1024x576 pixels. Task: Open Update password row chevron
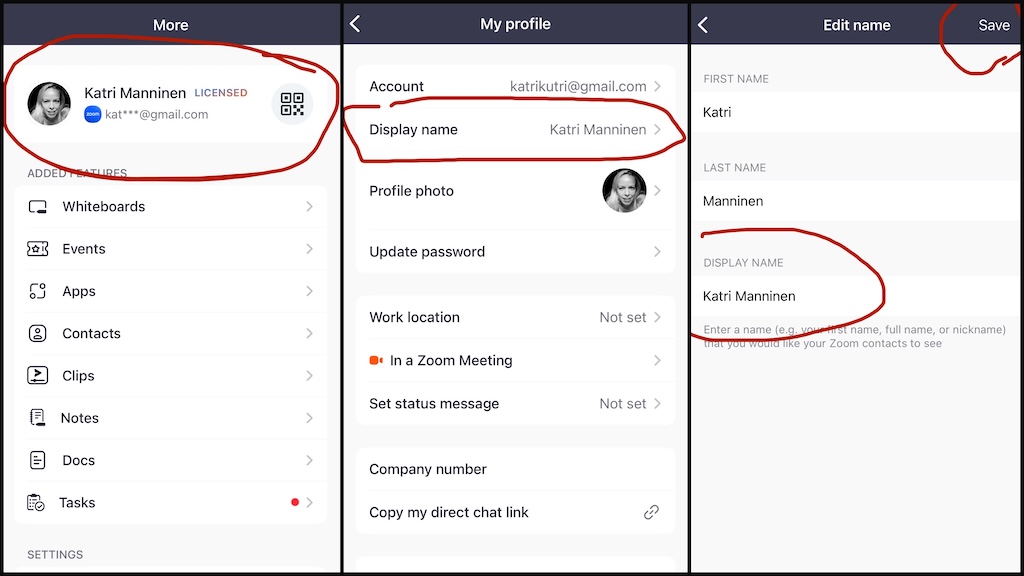658,251
